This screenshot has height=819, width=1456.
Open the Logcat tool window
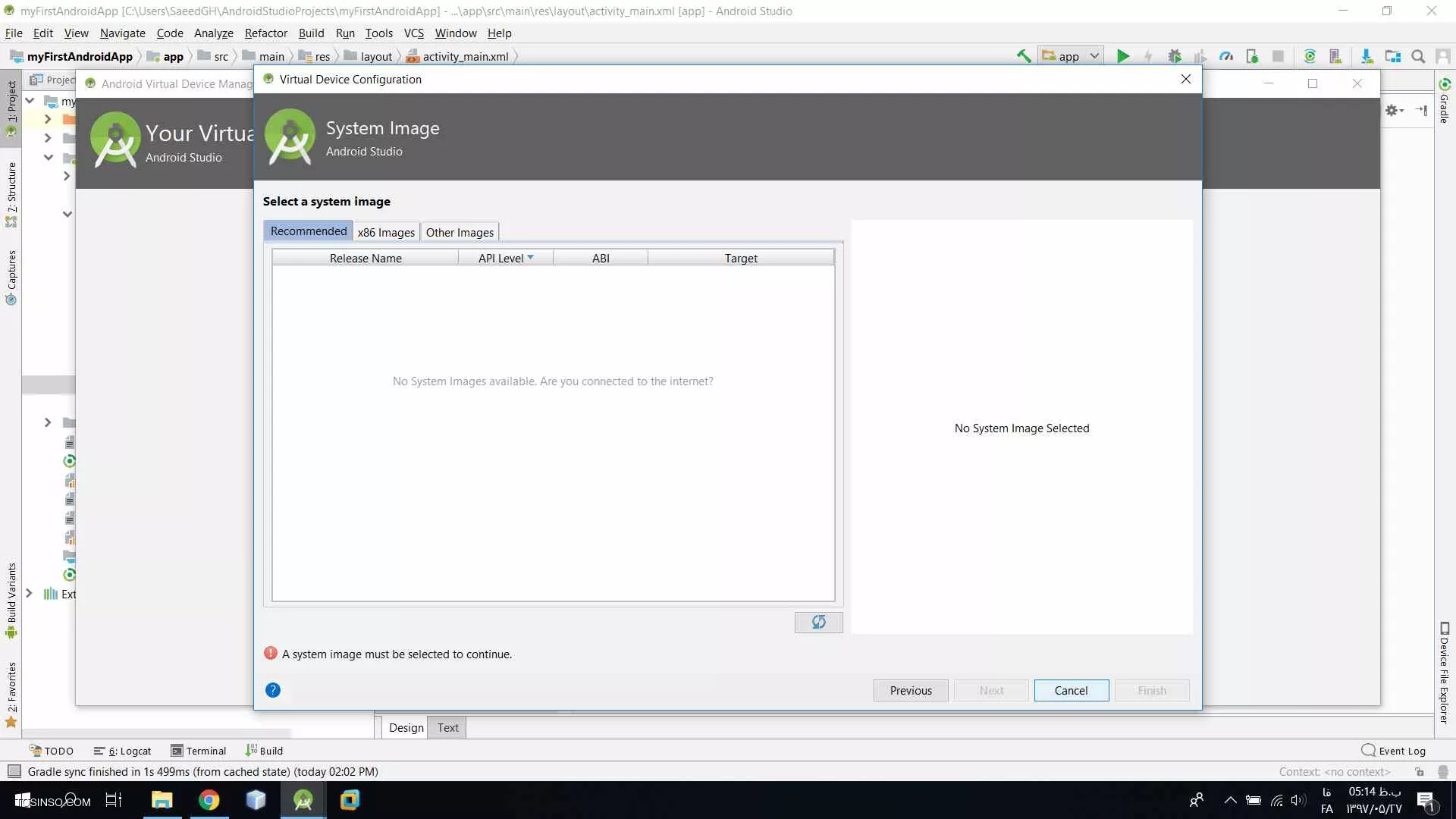pyautogui.click(x=122, y=751)
